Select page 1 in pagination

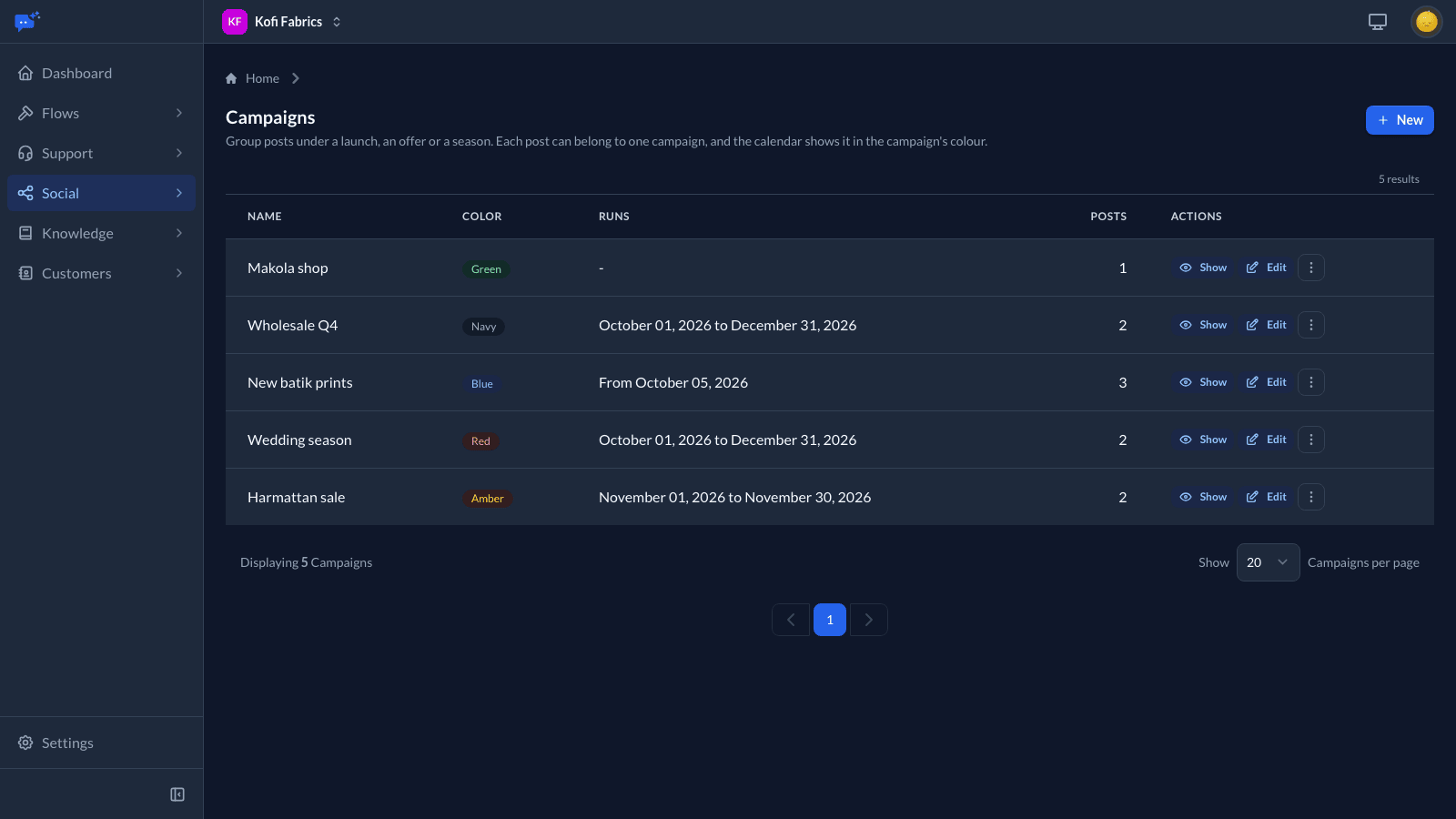point(830,620)
